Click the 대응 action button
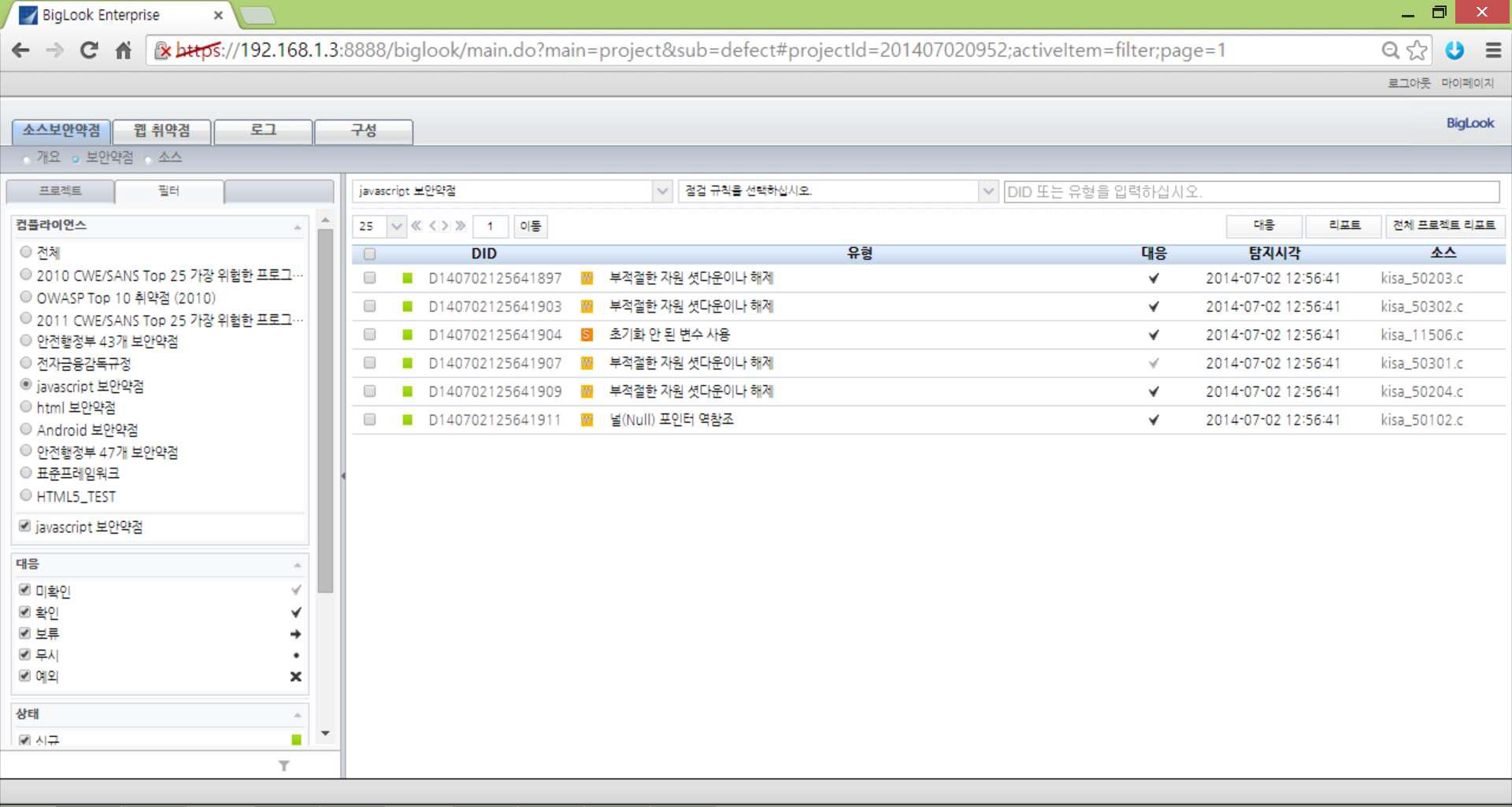Viewport: 1512px width, 807px height. pos(1264,226)
